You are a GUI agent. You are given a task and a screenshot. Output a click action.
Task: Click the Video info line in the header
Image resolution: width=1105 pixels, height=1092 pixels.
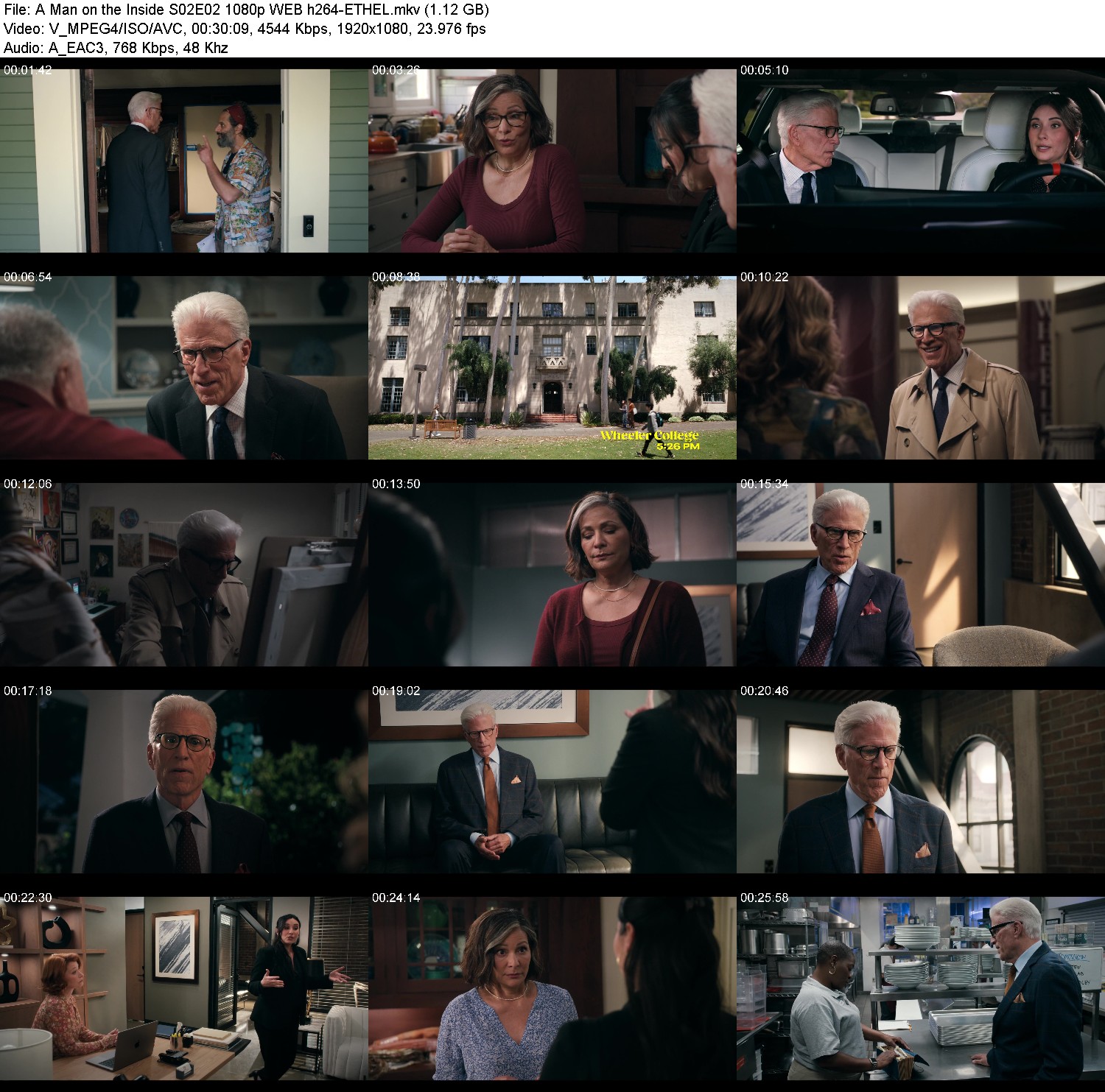click(245, 29)
